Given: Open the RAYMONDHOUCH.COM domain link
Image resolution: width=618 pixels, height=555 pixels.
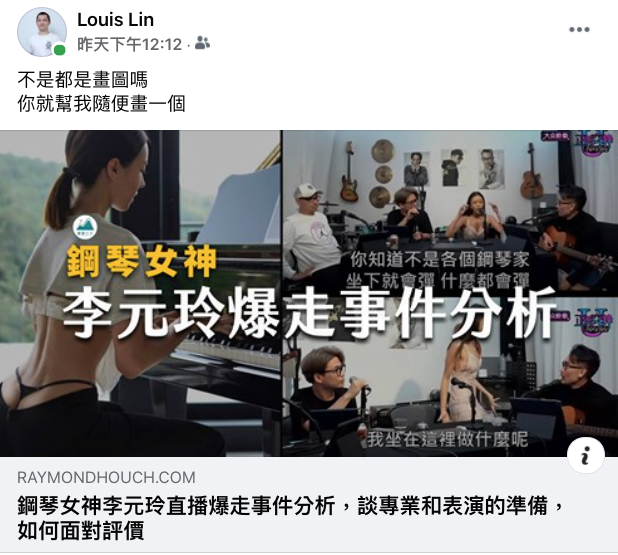Looking at the screenshot, I should pos(106,477).
